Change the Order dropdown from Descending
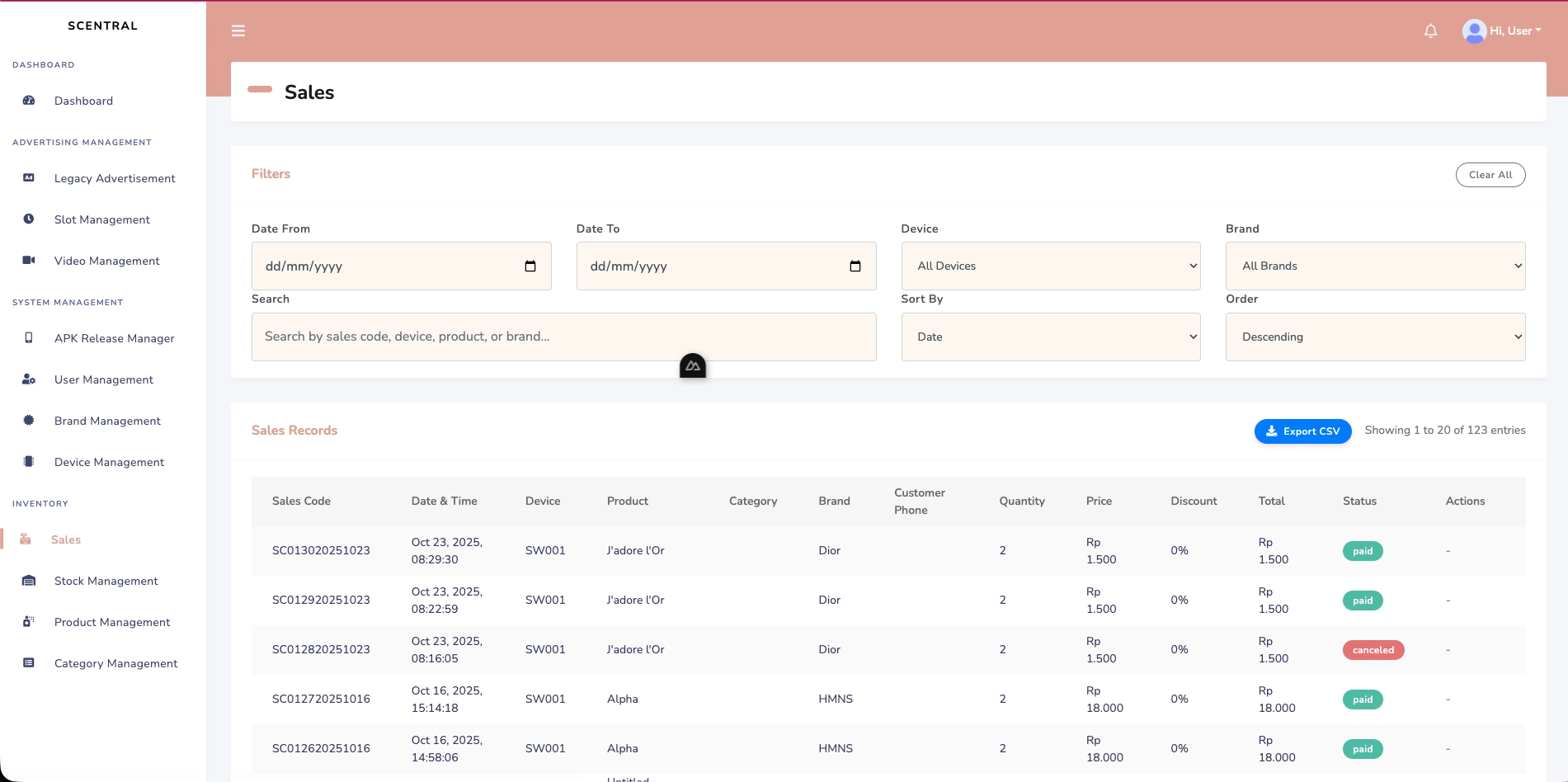 [x=1375, y=337]
